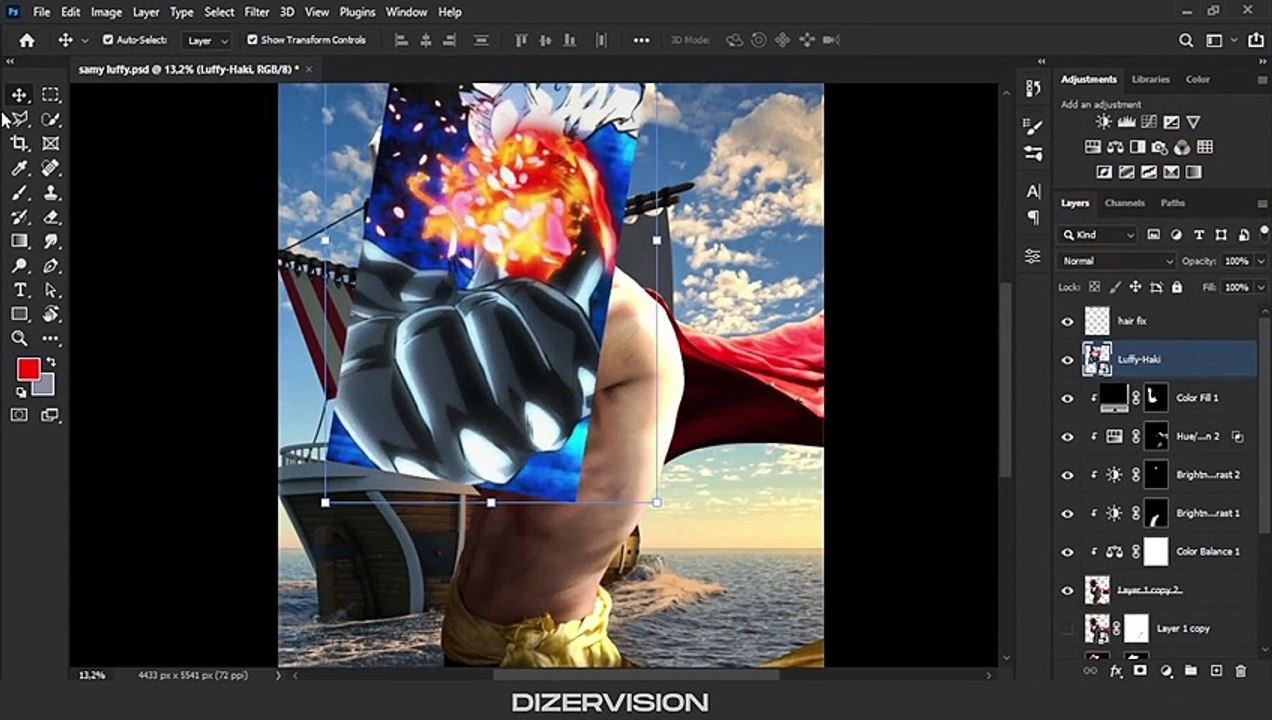Open the Layers panel menu

[1262, 203]
